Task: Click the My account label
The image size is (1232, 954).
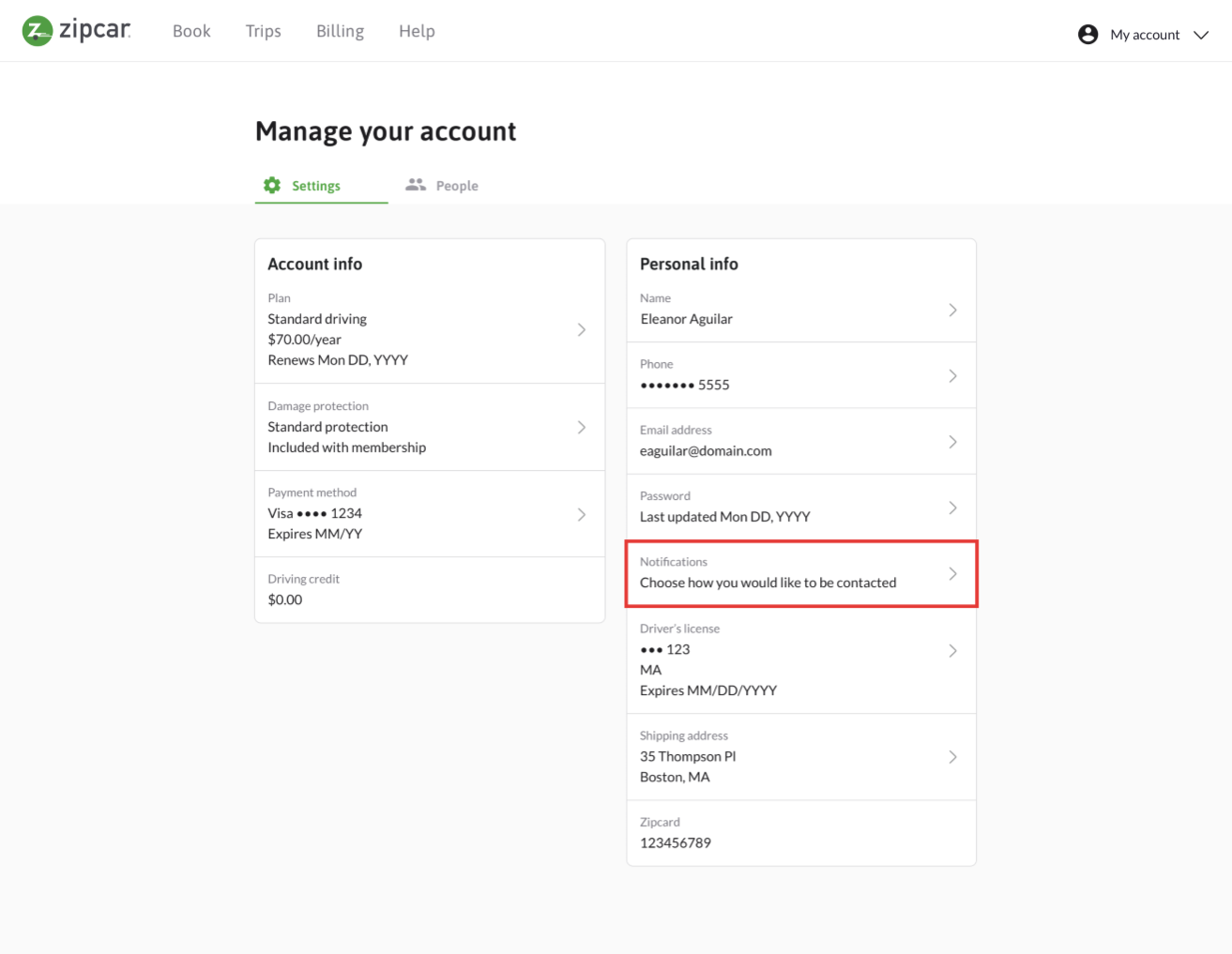Action: coord(1145,35)
